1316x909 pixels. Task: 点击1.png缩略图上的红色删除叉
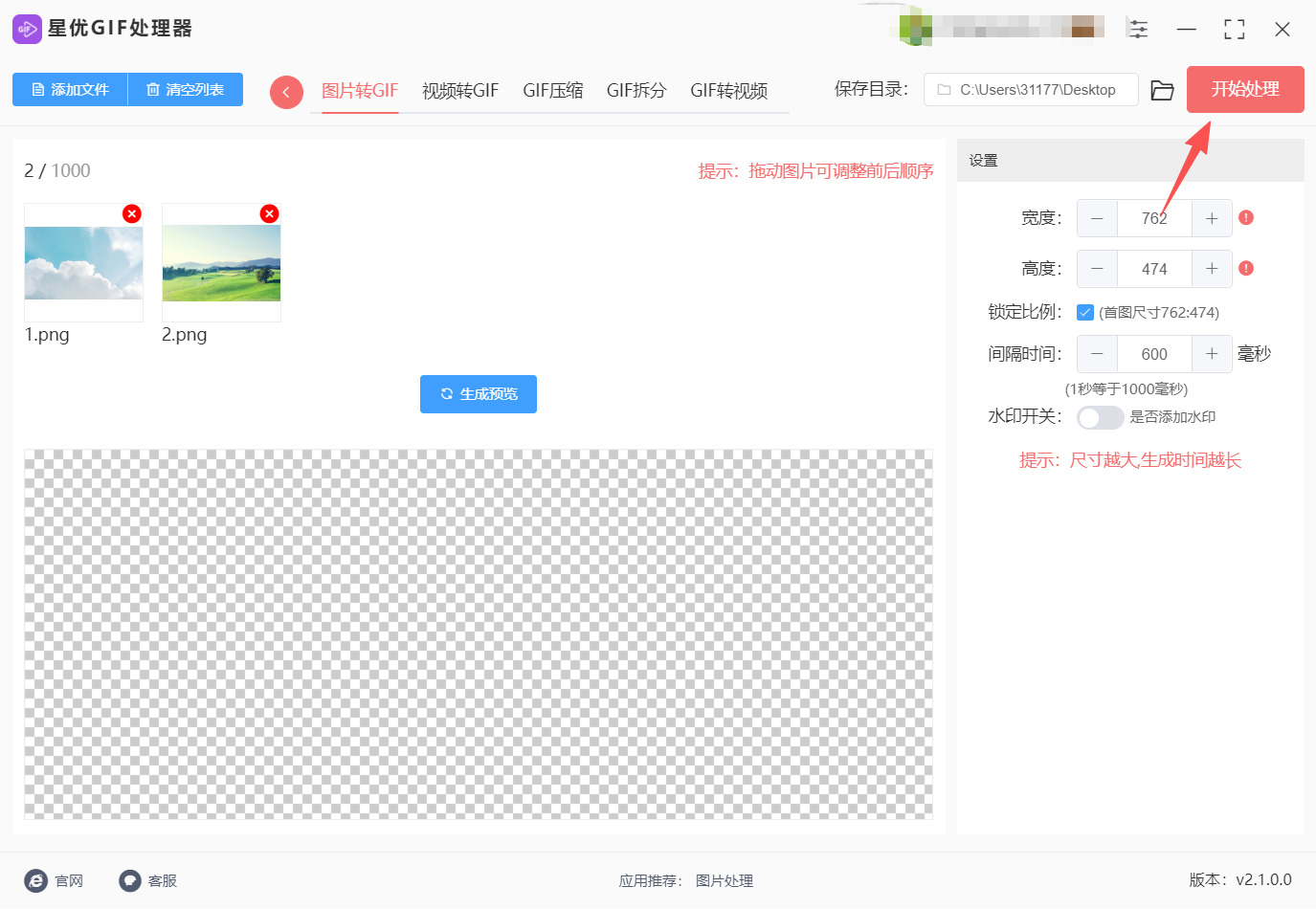(131, 213)
